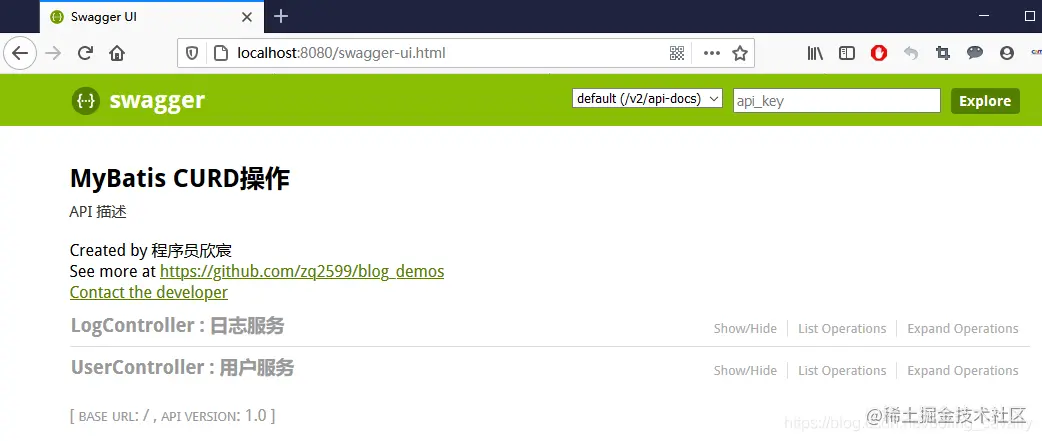Click Expand Operations for UserController
This screenshot has width=1042, height=441.
pyautogui.click(x=963, y=371)
